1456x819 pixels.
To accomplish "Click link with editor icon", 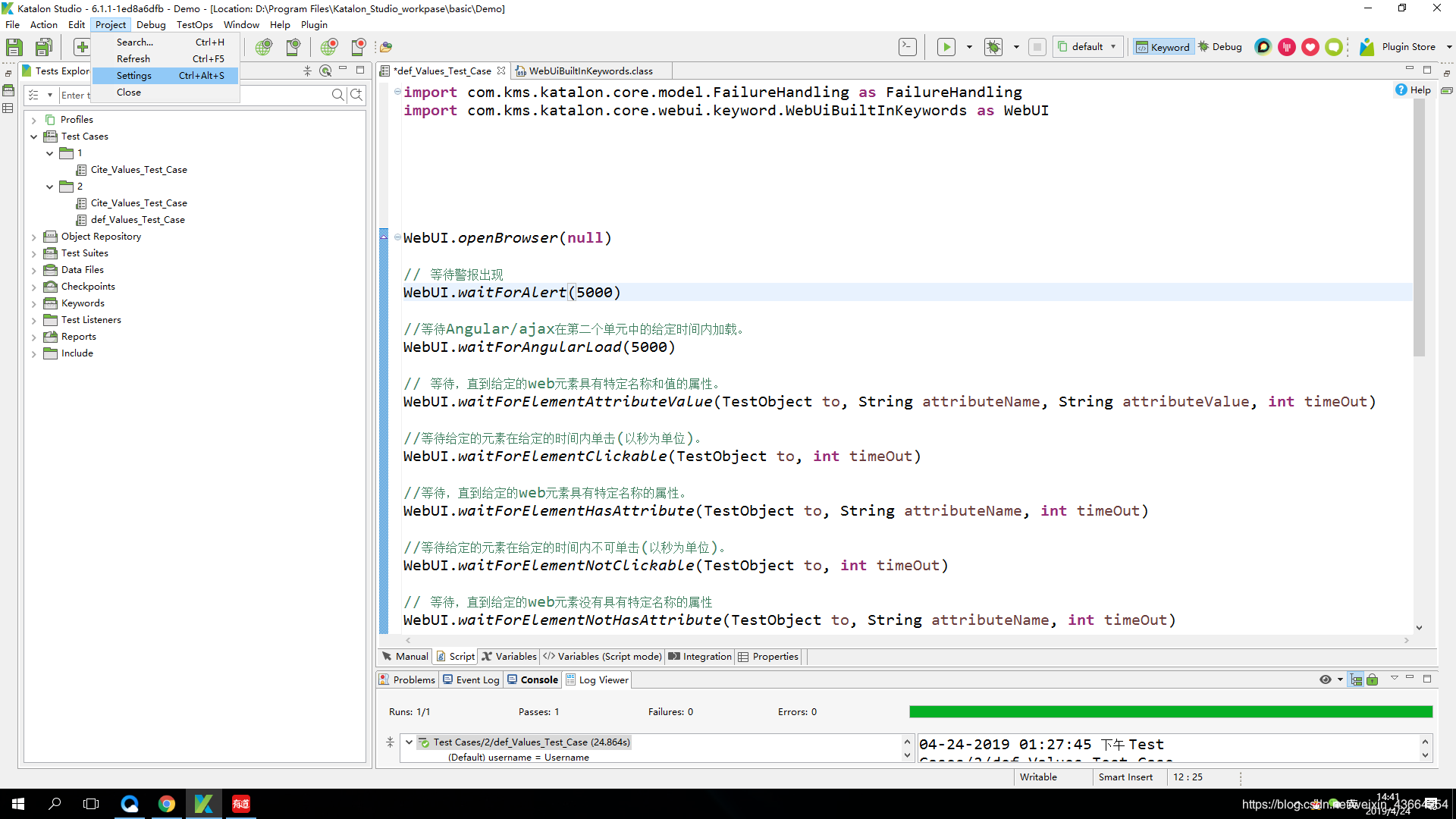I will 325,71.
